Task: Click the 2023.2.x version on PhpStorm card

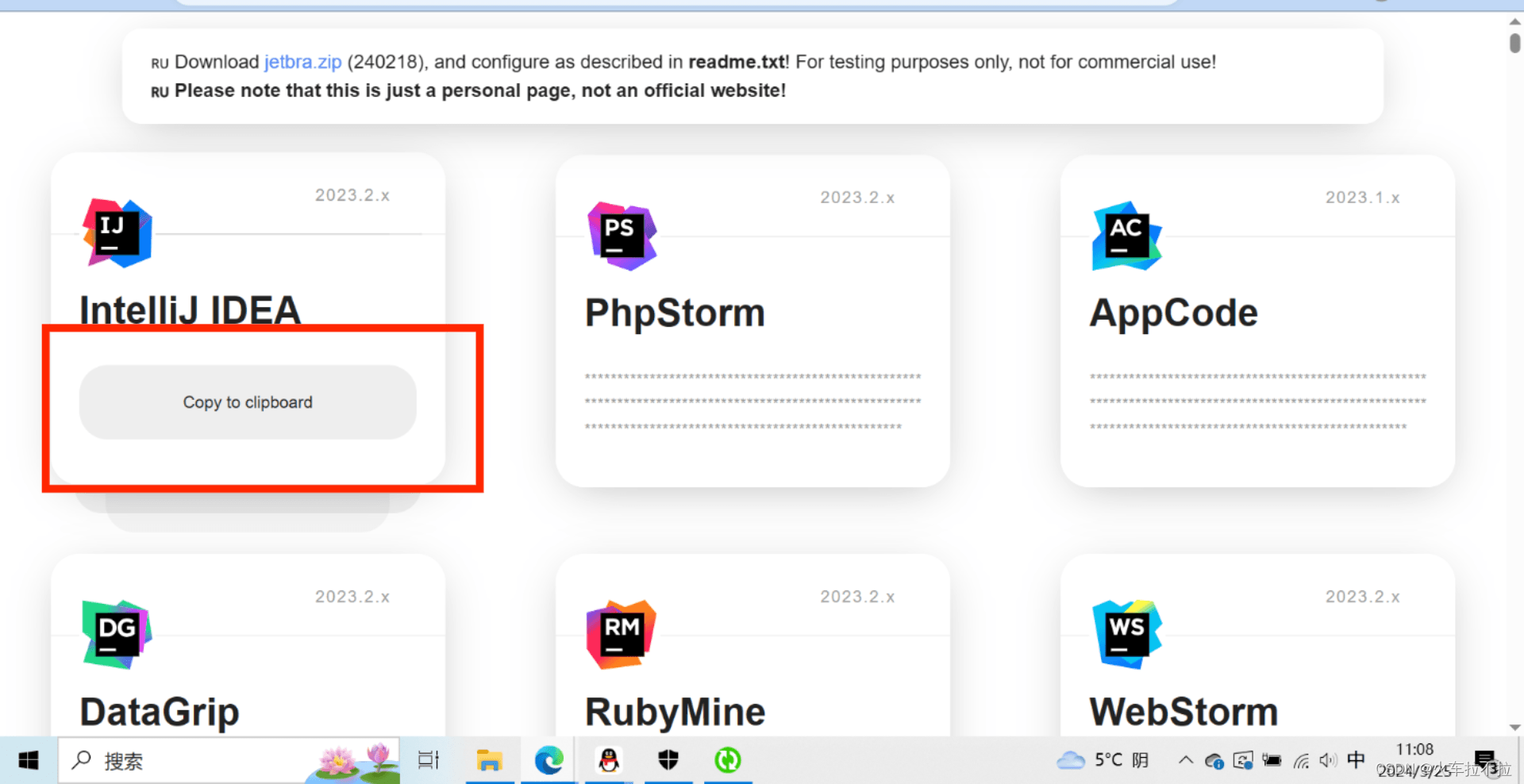Action: pos(857,198)
